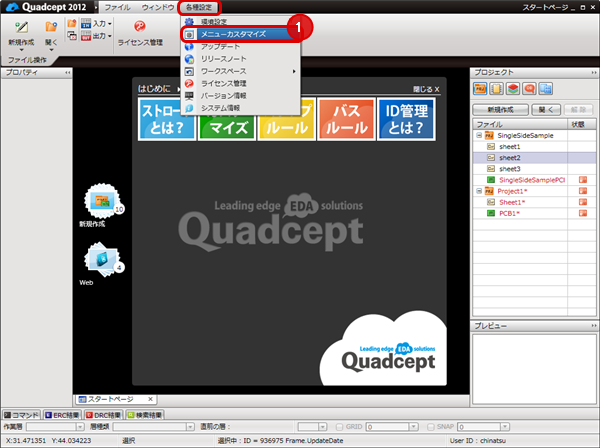Collapse the SingleSideSample project node

point(479,135)
